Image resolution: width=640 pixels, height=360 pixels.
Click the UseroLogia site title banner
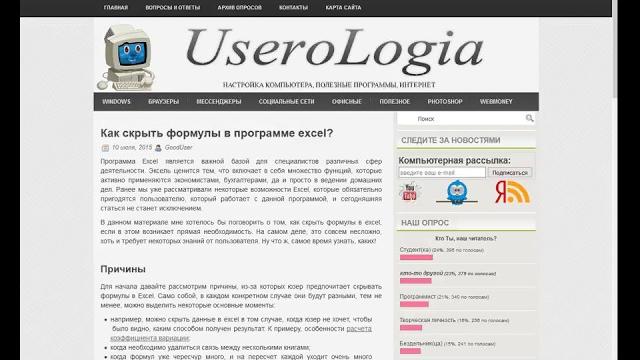(334, 48)
